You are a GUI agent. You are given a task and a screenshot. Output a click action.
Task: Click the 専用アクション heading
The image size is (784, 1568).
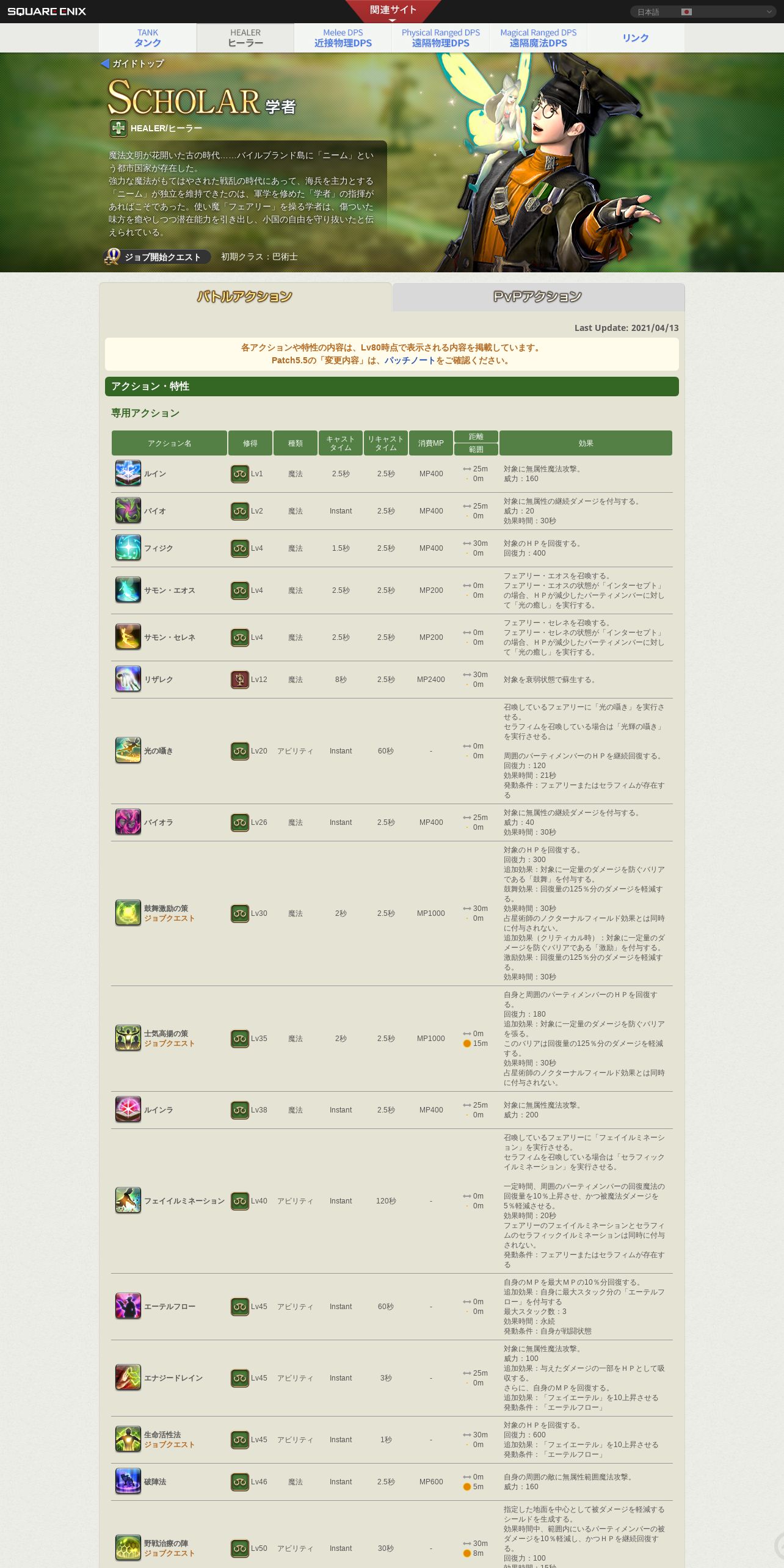click(145, 413)
